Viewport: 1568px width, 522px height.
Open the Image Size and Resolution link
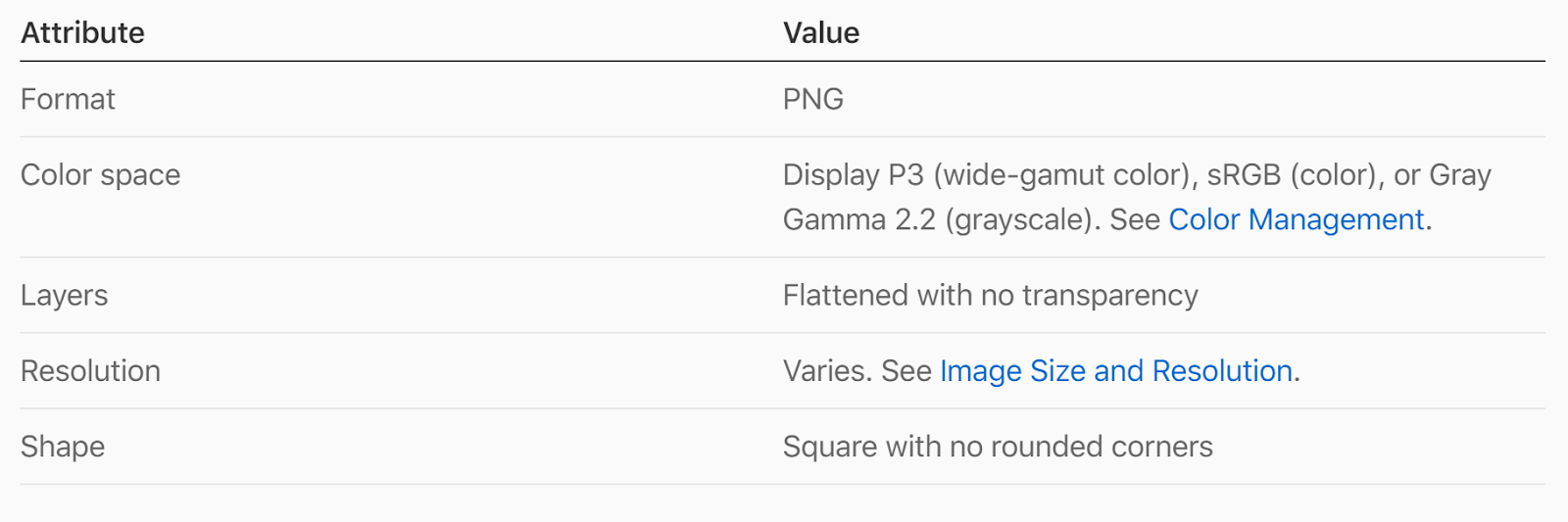[1115, 371]
